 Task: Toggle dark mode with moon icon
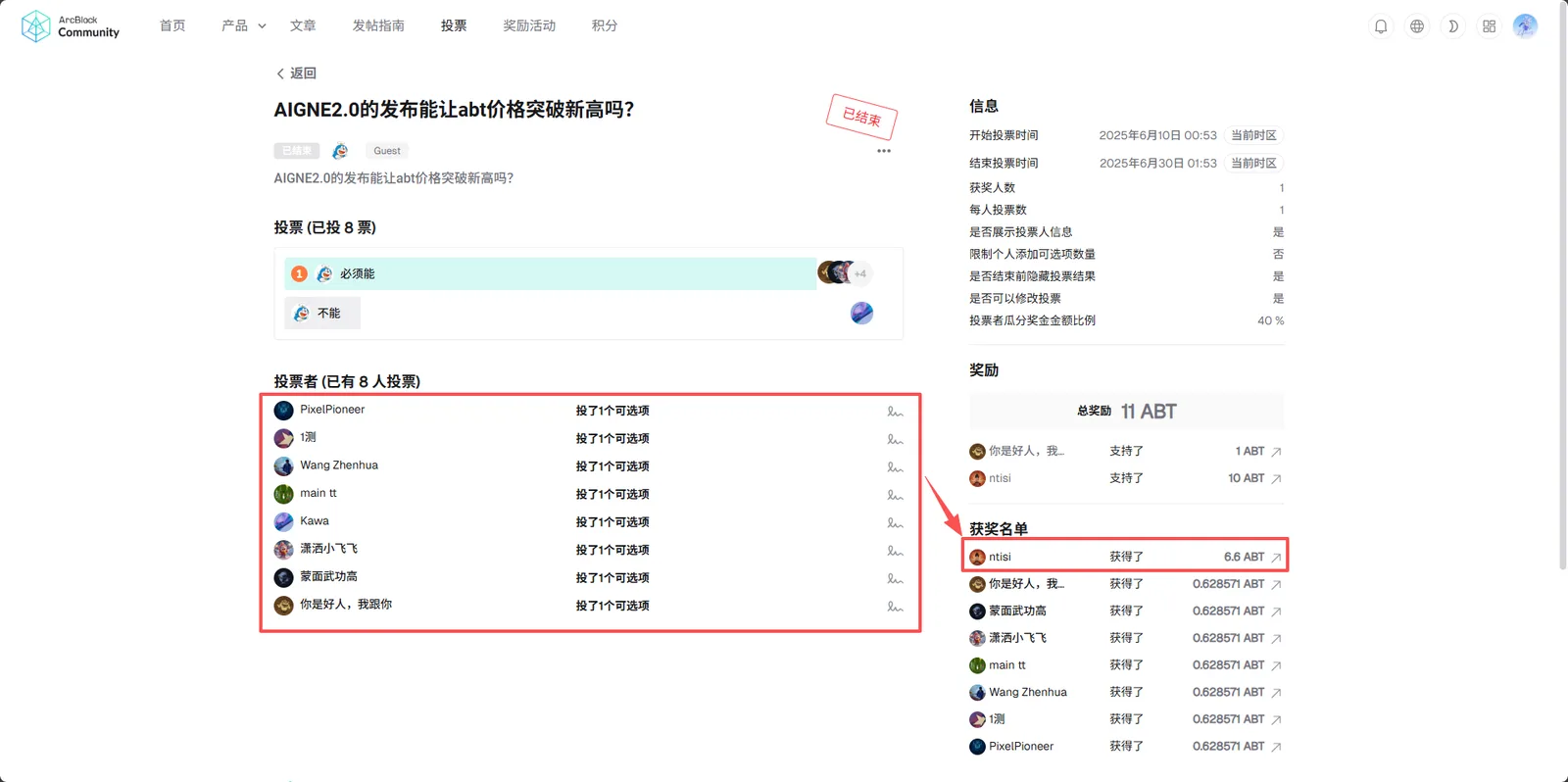click(x=1453, y=26)
